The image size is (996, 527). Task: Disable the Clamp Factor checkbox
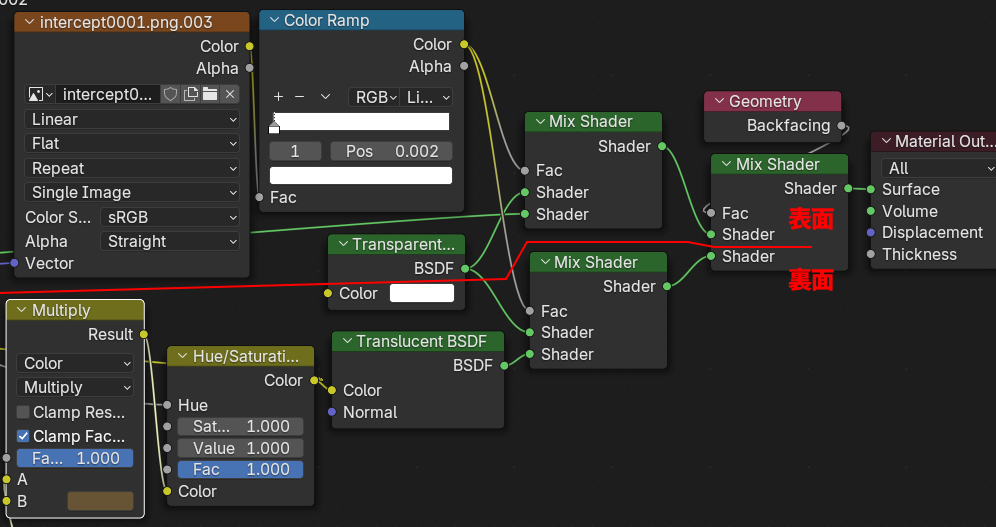(23, 436)
